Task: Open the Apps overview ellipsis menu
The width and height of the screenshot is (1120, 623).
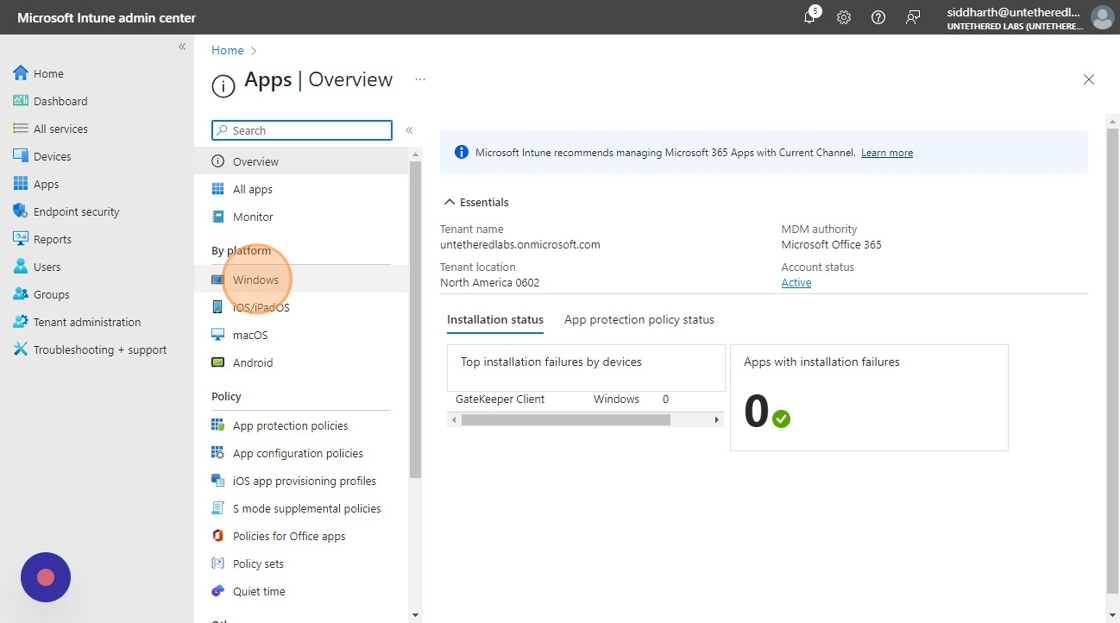Action: point(420,80)
